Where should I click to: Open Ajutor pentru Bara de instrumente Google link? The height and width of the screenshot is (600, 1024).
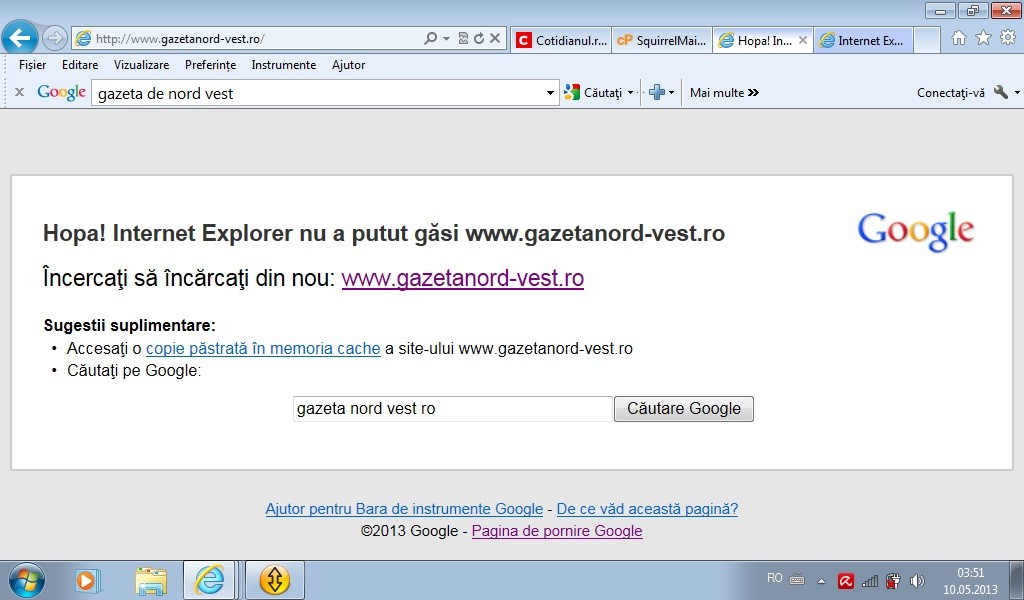pyautogui.click(x=404, y=509)
